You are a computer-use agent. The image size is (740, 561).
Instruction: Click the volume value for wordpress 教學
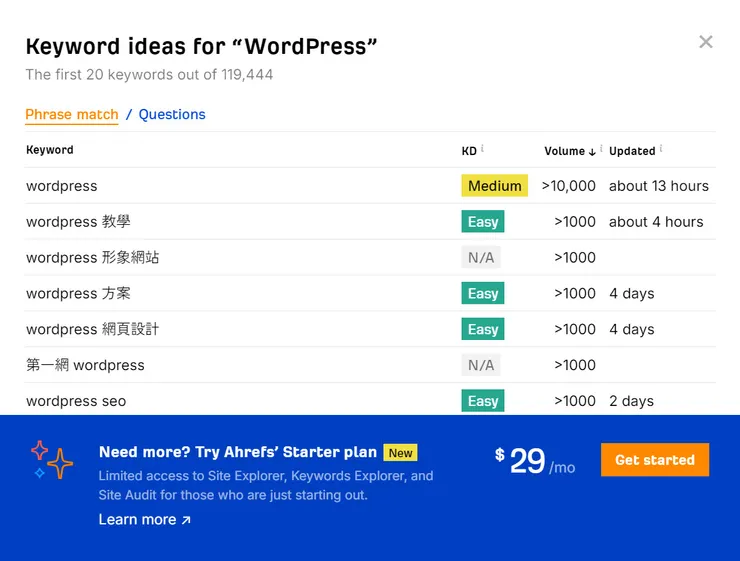pyautogui.click(x=575, y=222)
